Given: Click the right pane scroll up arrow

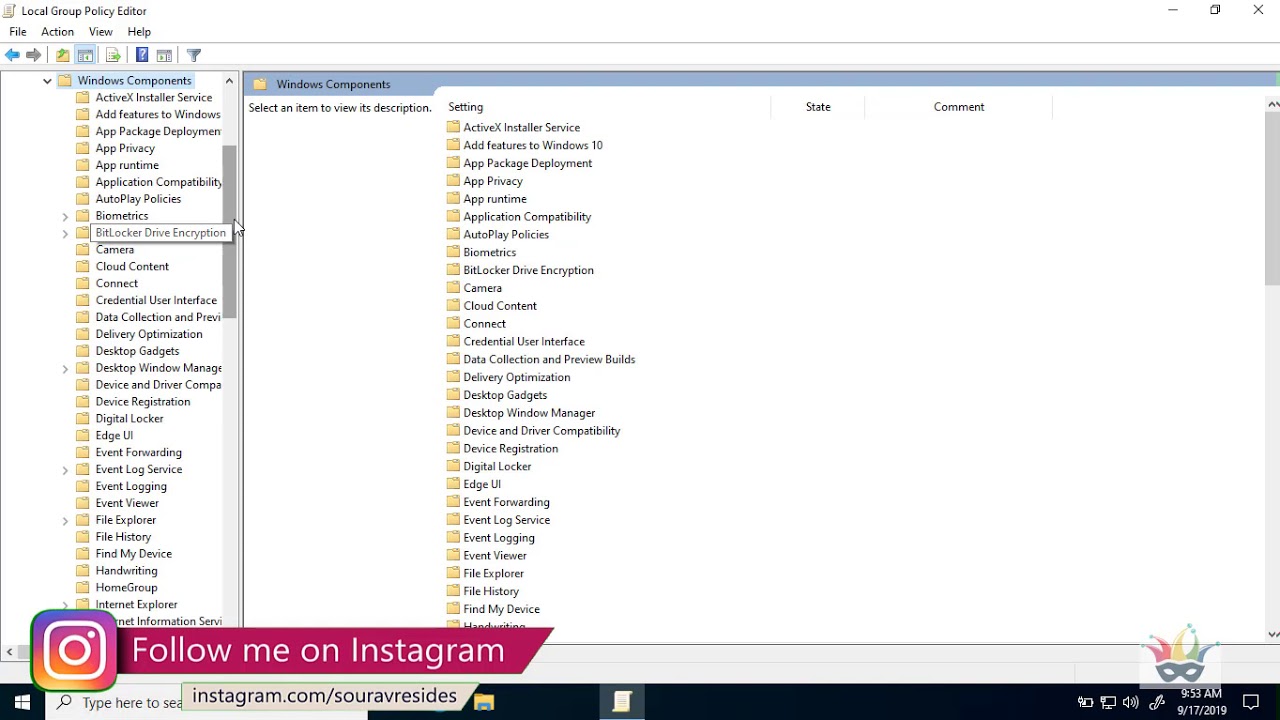Looking at the screenshot, I should click(x=1273, y=103).
